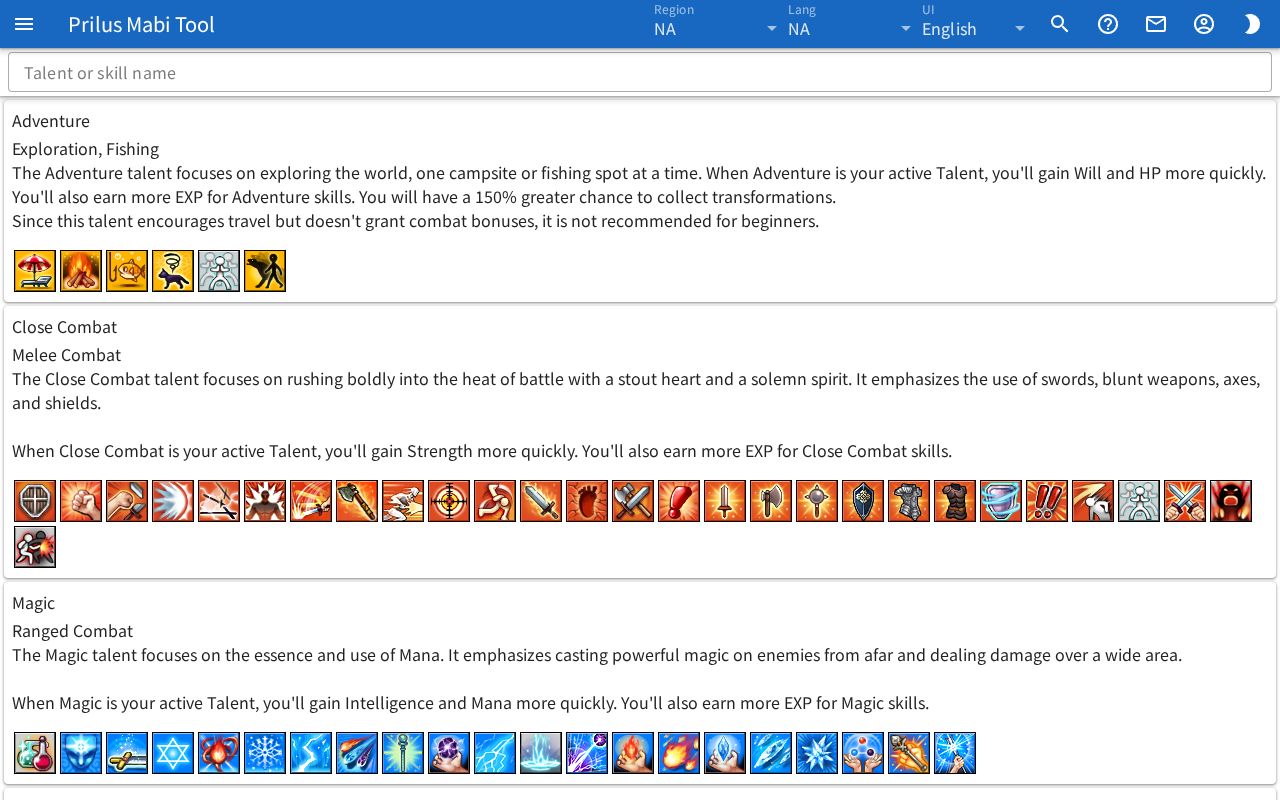Click the Prilus Mabi Tool title
Viewport: 1280px width, 800px height.
141,24
